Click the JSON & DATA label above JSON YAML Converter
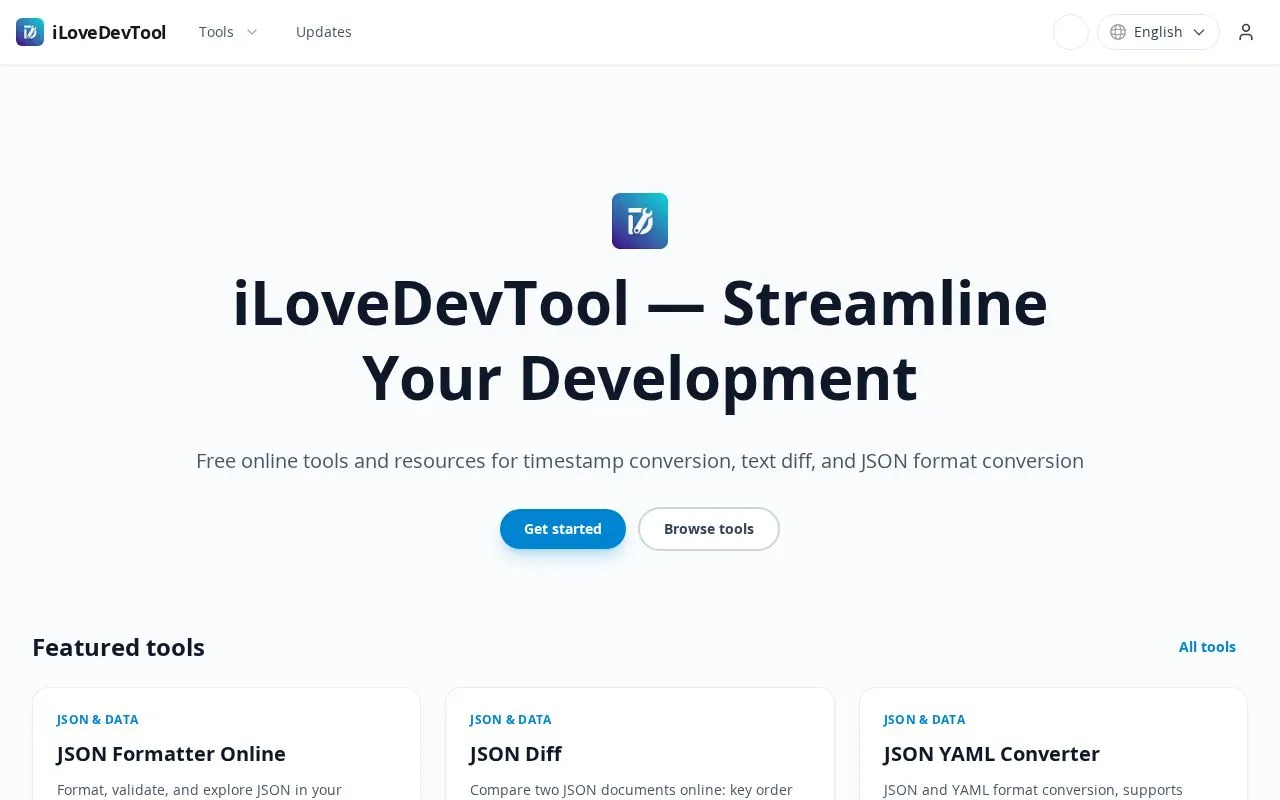Viewport: 1280px width, 800px height. coord(924,719)
